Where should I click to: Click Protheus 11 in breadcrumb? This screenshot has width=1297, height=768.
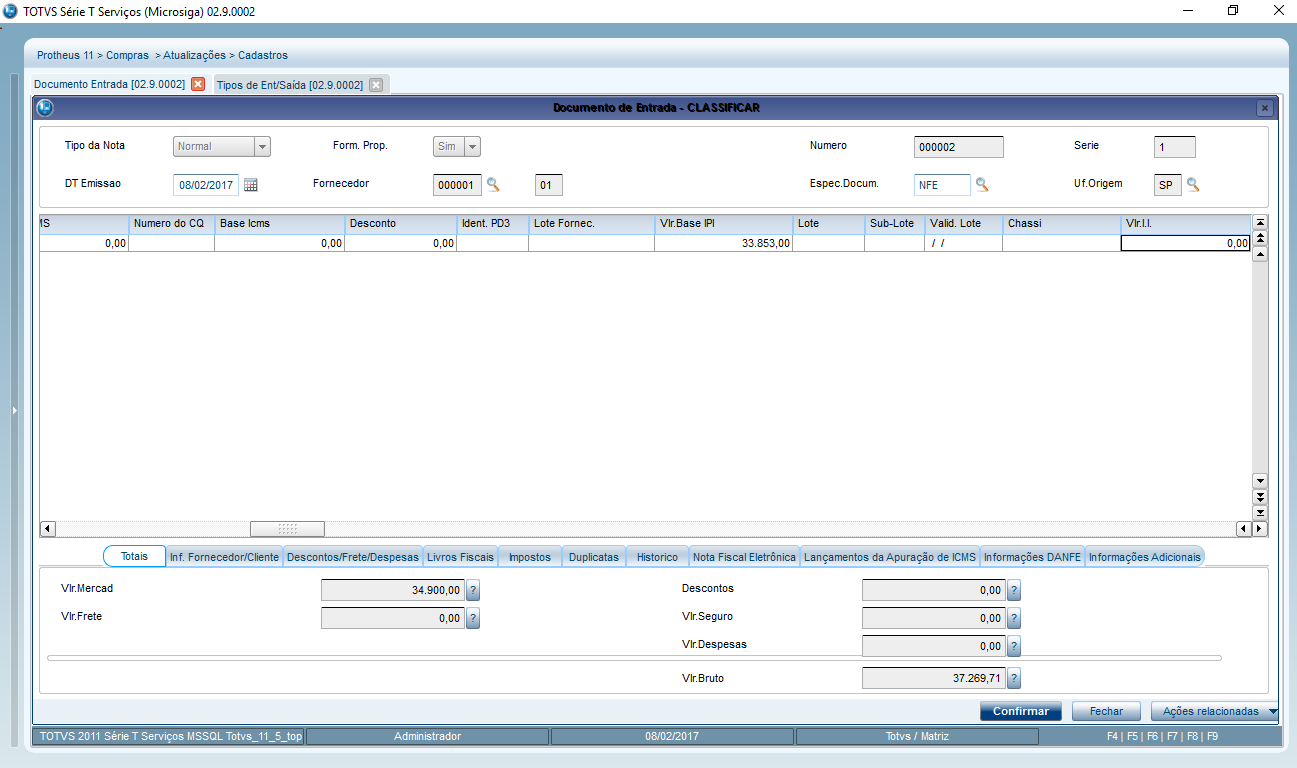[x=64, y=55]
